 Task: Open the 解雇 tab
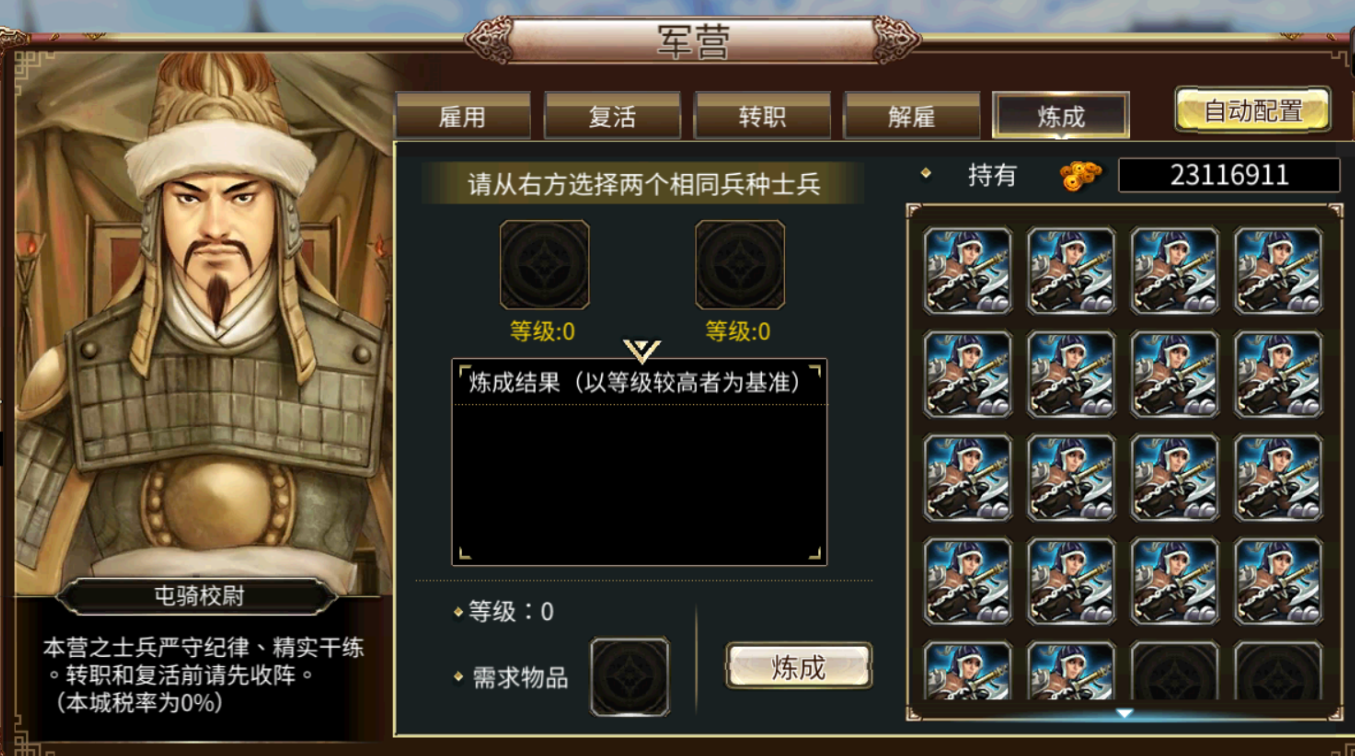click(912, 116)
